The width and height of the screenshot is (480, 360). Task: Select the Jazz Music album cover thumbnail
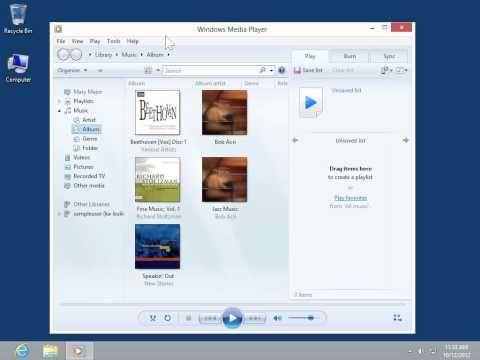click(x=225, y=180)
